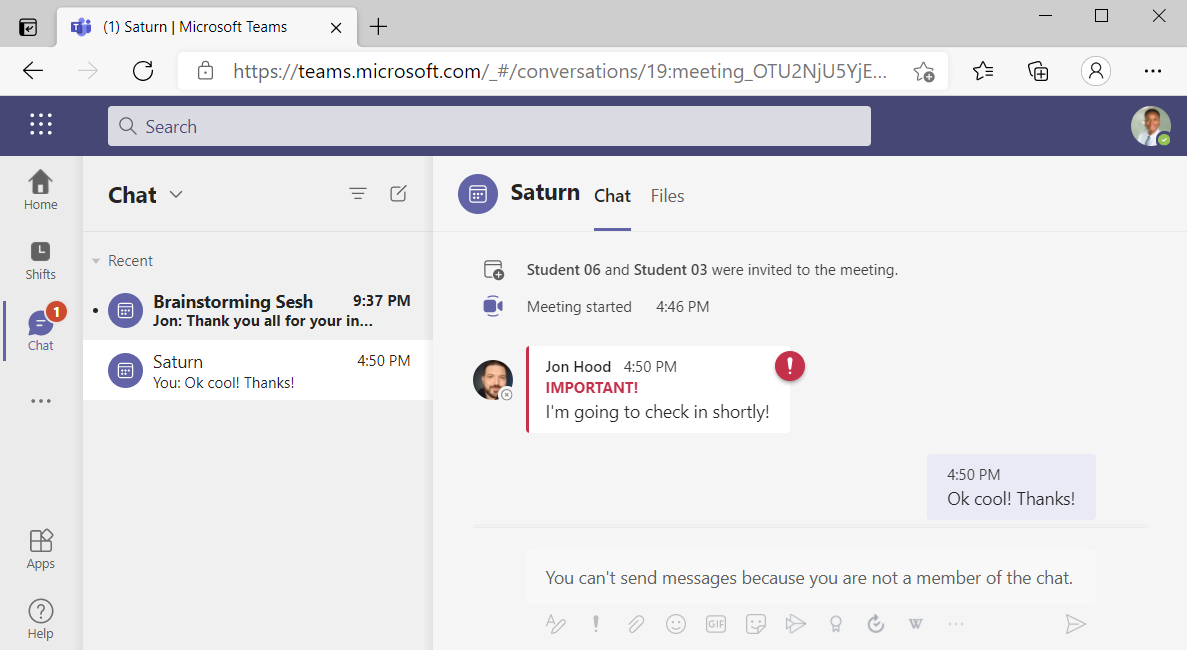Click the calendar invite icon in notice
This screenshot has height=650, width=1187.
pyautogui.click(x=494, y=269)
